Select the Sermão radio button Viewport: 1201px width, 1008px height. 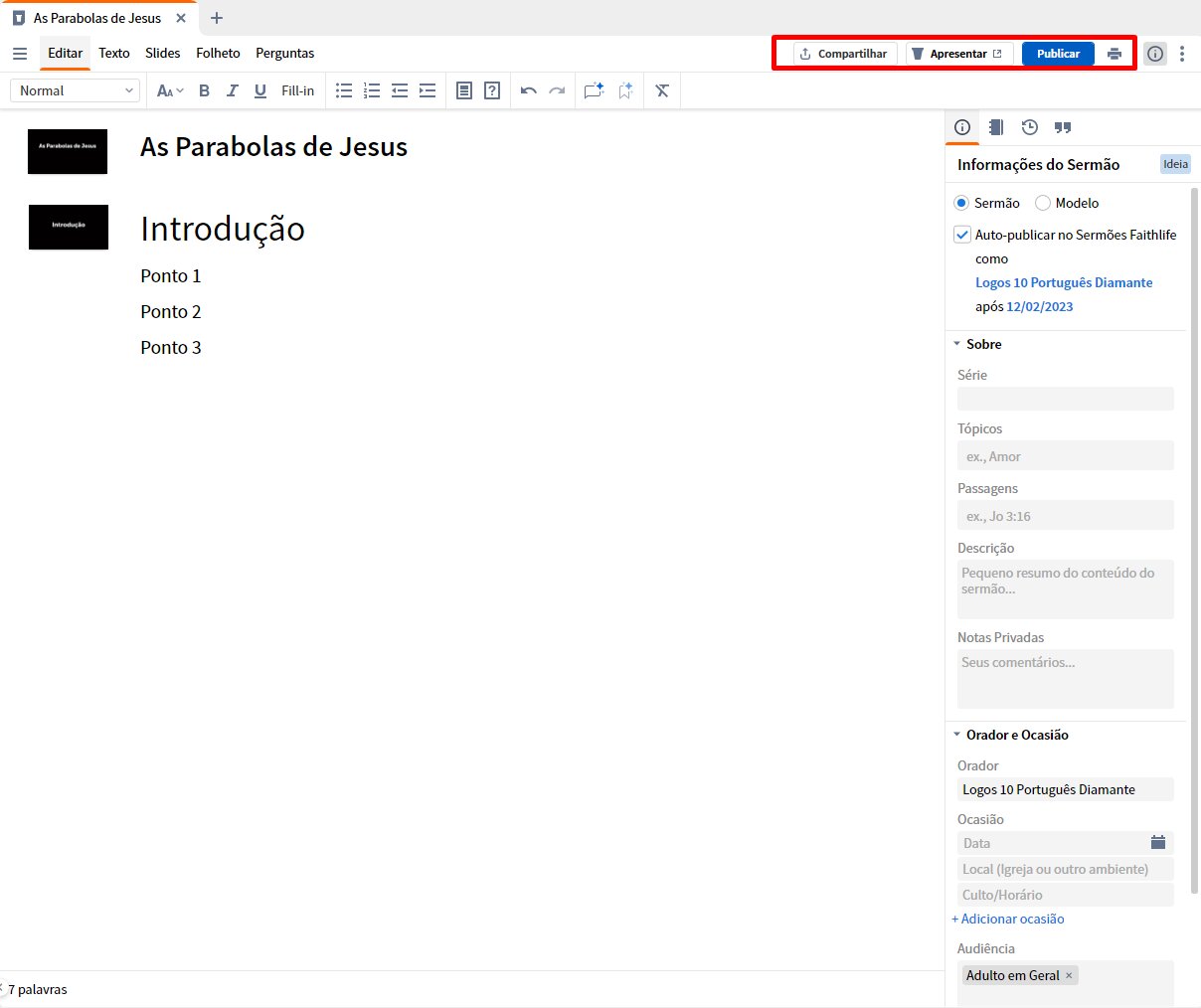pyautogui.click(x=961, y=203)
